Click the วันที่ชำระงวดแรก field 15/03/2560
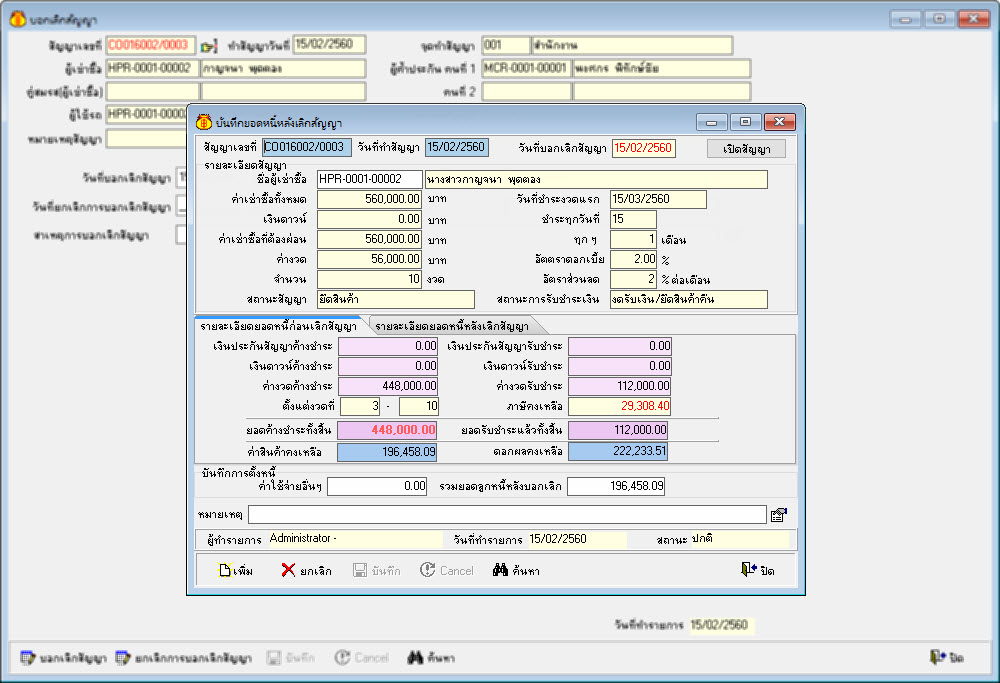The width and height of the screenshot is (1000, 683). pos(658,200)
